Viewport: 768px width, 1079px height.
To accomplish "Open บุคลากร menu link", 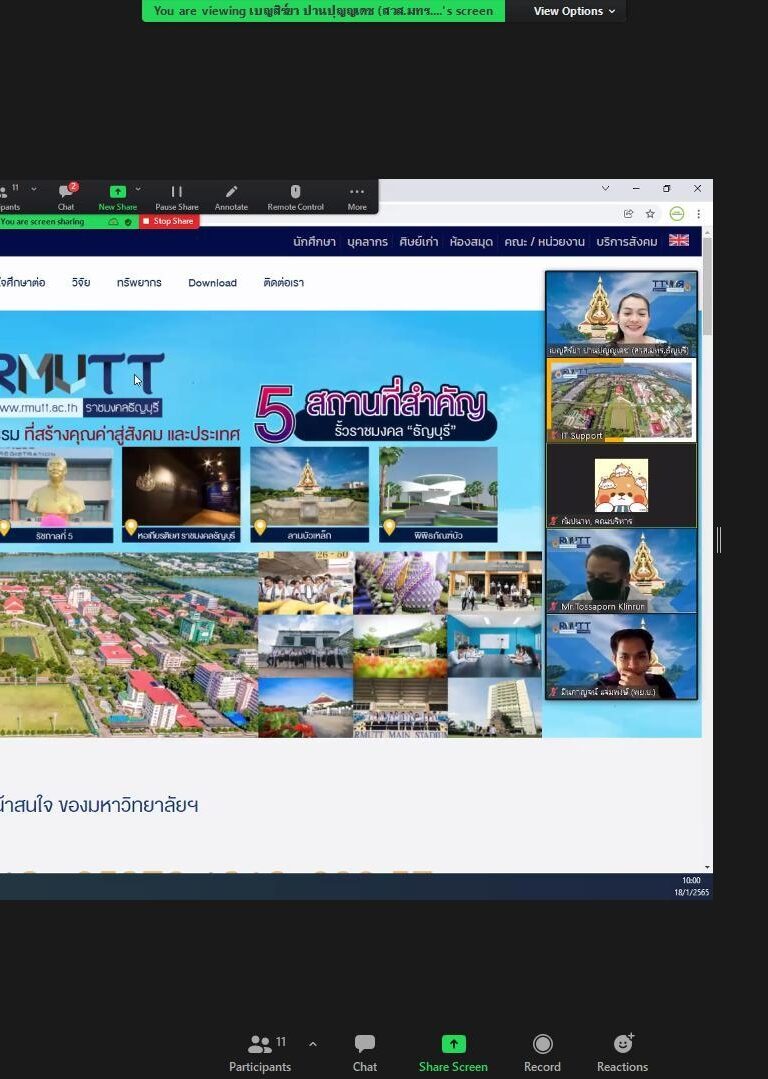I will (367, 242).
